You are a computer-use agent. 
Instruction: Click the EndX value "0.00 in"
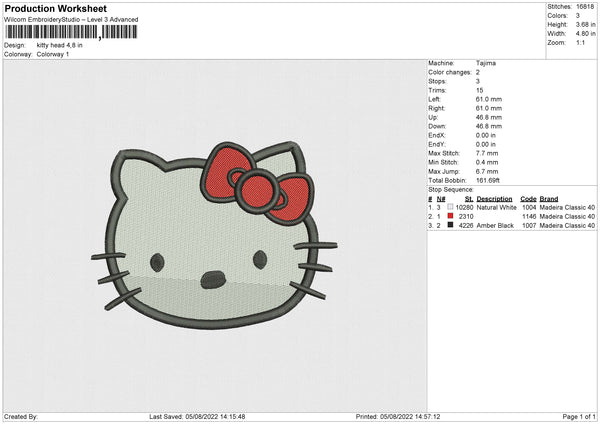point(486,135)
